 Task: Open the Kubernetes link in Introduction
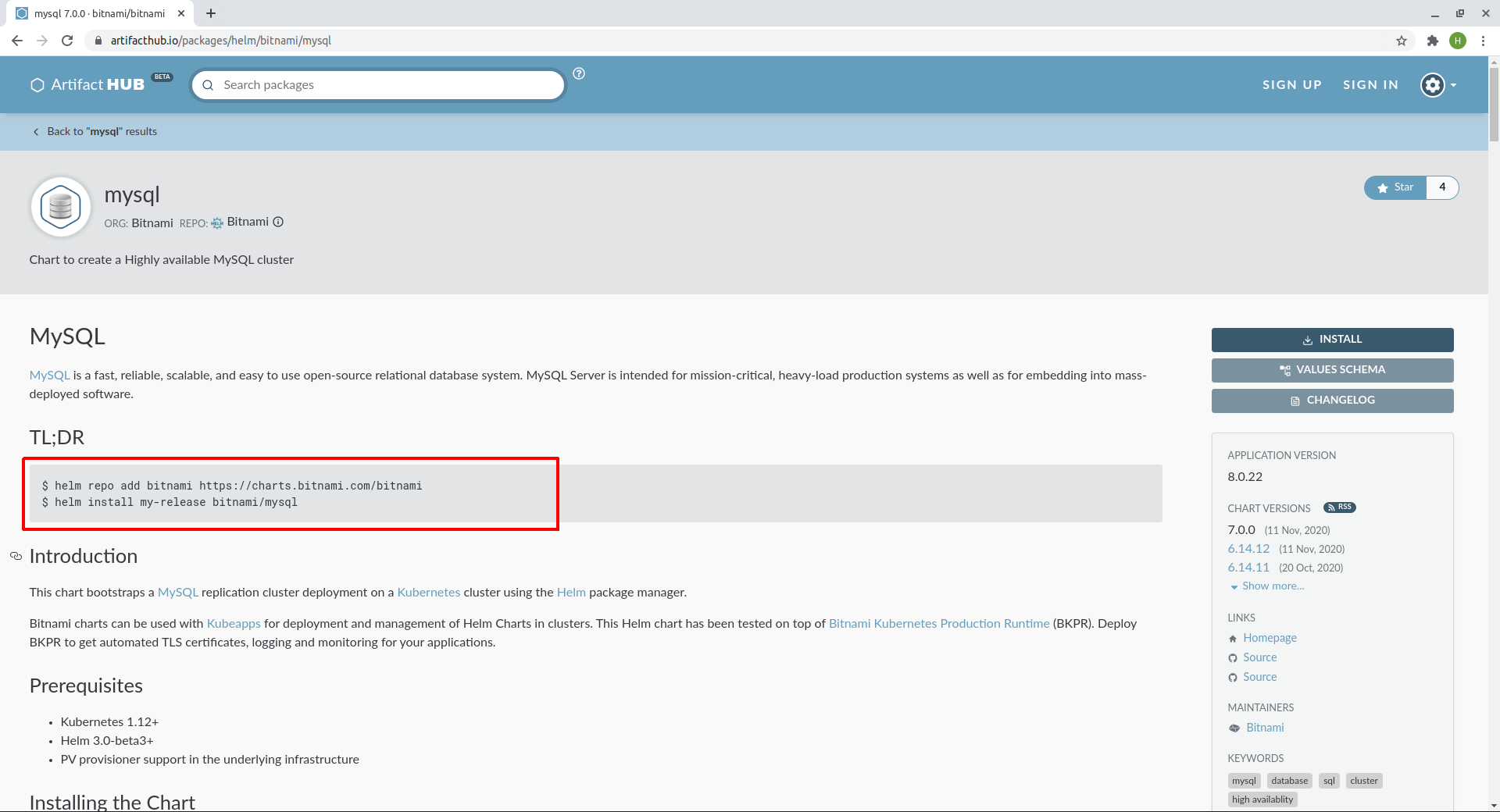[429, 593]
